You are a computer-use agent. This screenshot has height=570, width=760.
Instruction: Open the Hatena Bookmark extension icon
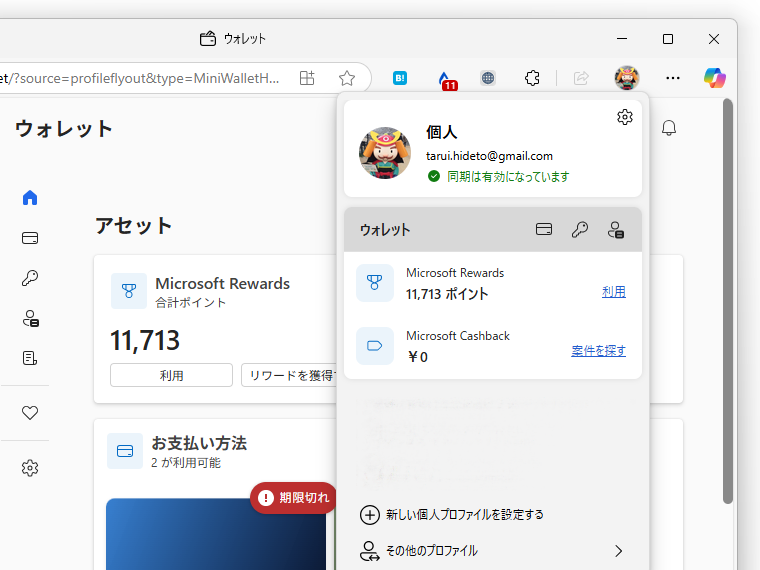coord(400,78)
